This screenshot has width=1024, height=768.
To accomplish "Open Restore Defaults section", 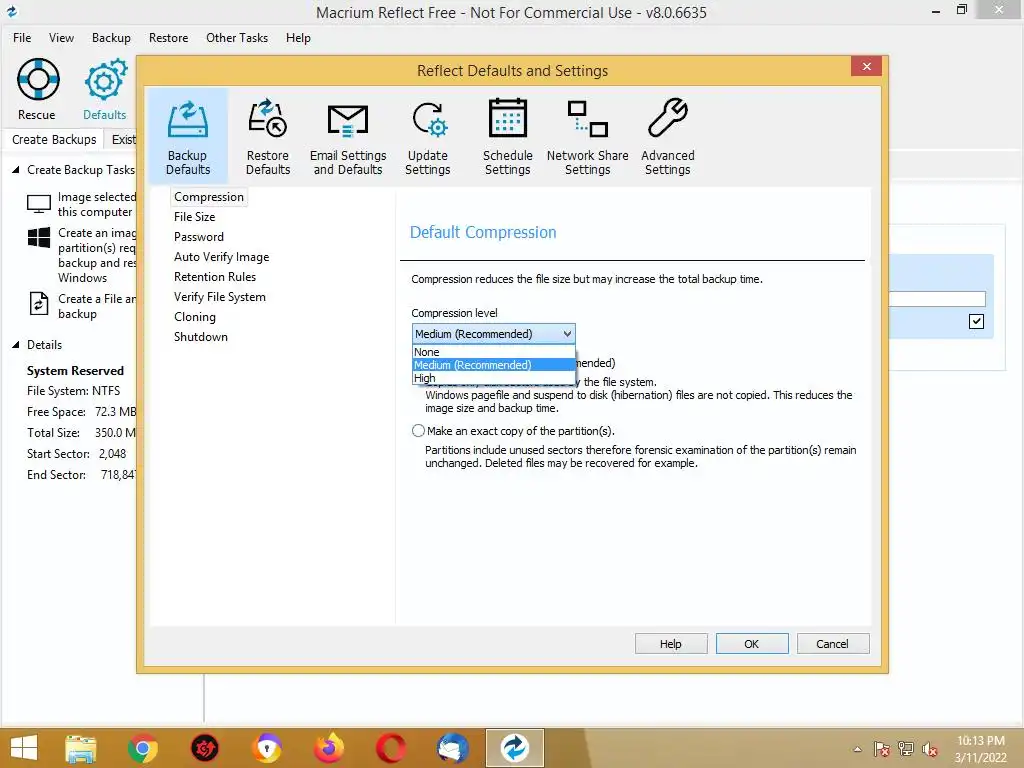I will (268, 136).
